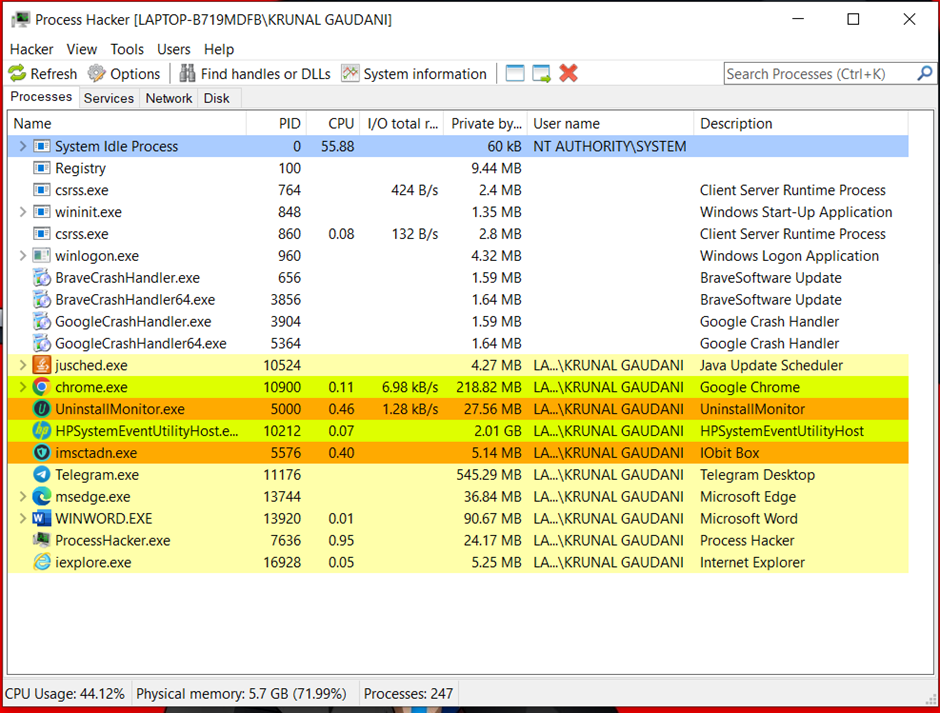The width and height of the screenshot is (940, 713).
Task: Open the Users menu
Action: point(174,49)
